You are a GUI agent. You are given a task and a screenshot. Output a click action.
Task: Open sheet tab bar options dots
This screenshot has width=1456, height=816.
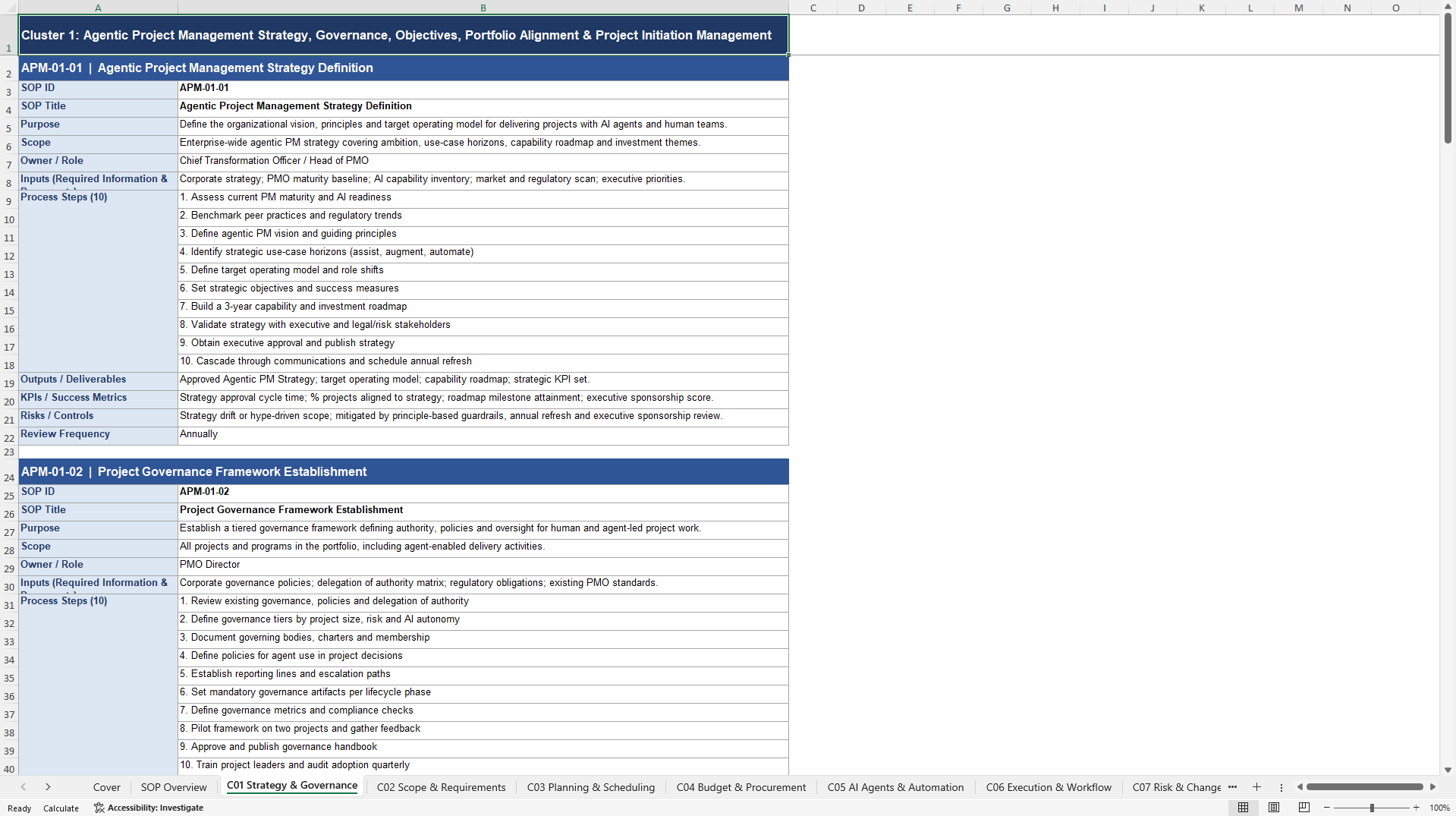[x=1281, y=787]
